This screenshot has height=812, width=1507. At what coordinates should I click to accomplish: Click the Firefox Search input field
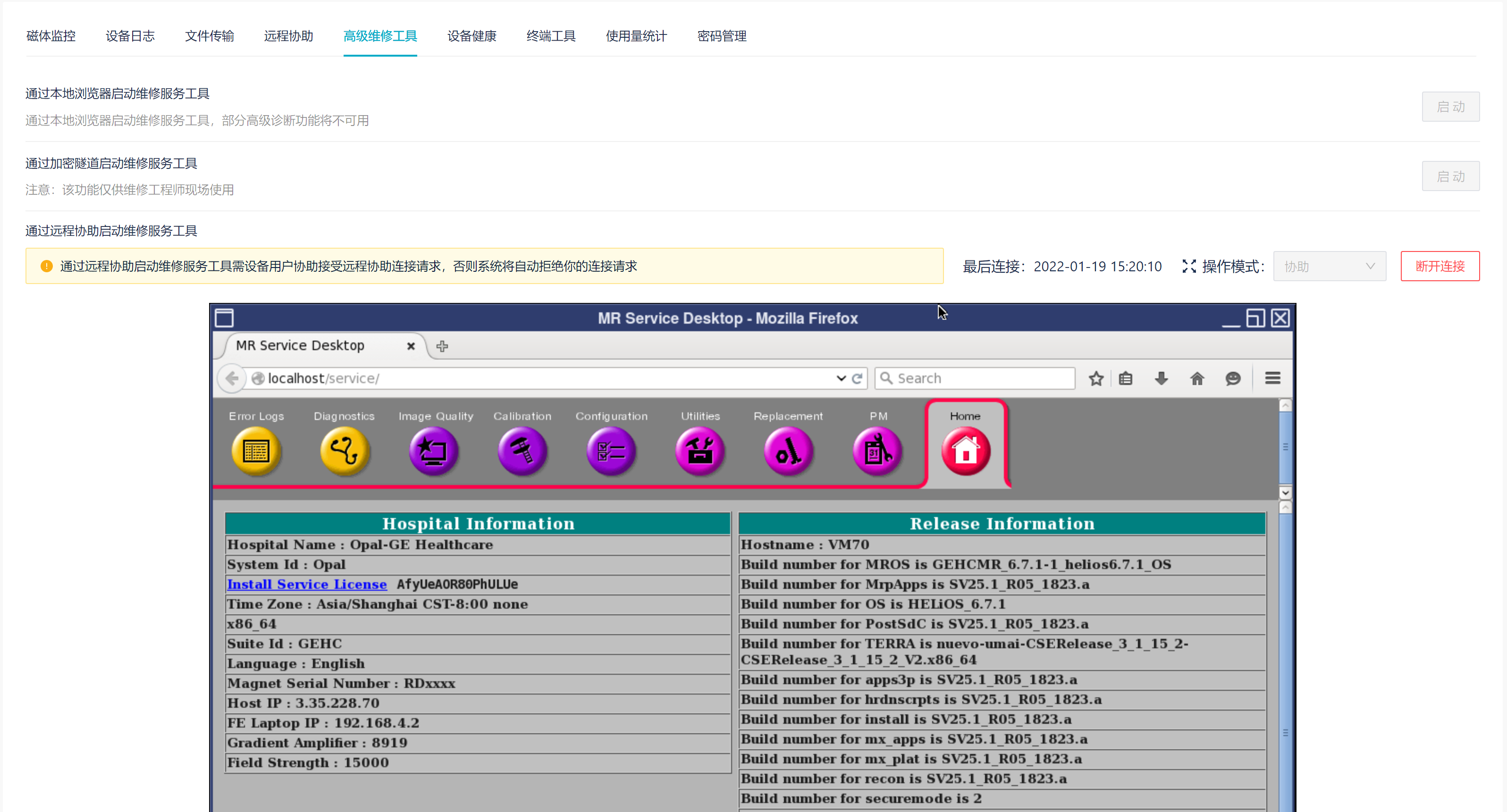(983, 378)
